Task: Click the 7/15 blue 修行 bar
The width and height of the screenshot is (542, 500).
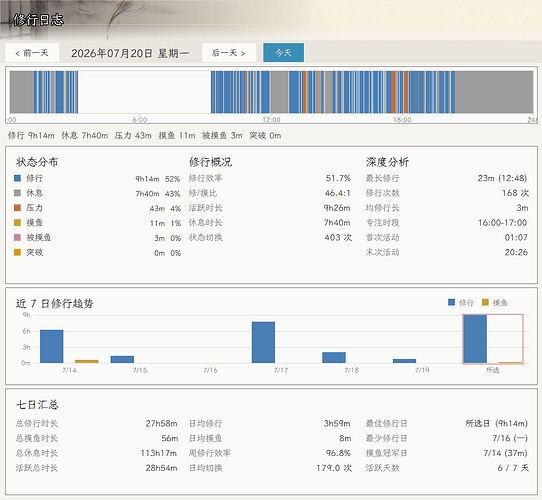Action: point(122,359)
